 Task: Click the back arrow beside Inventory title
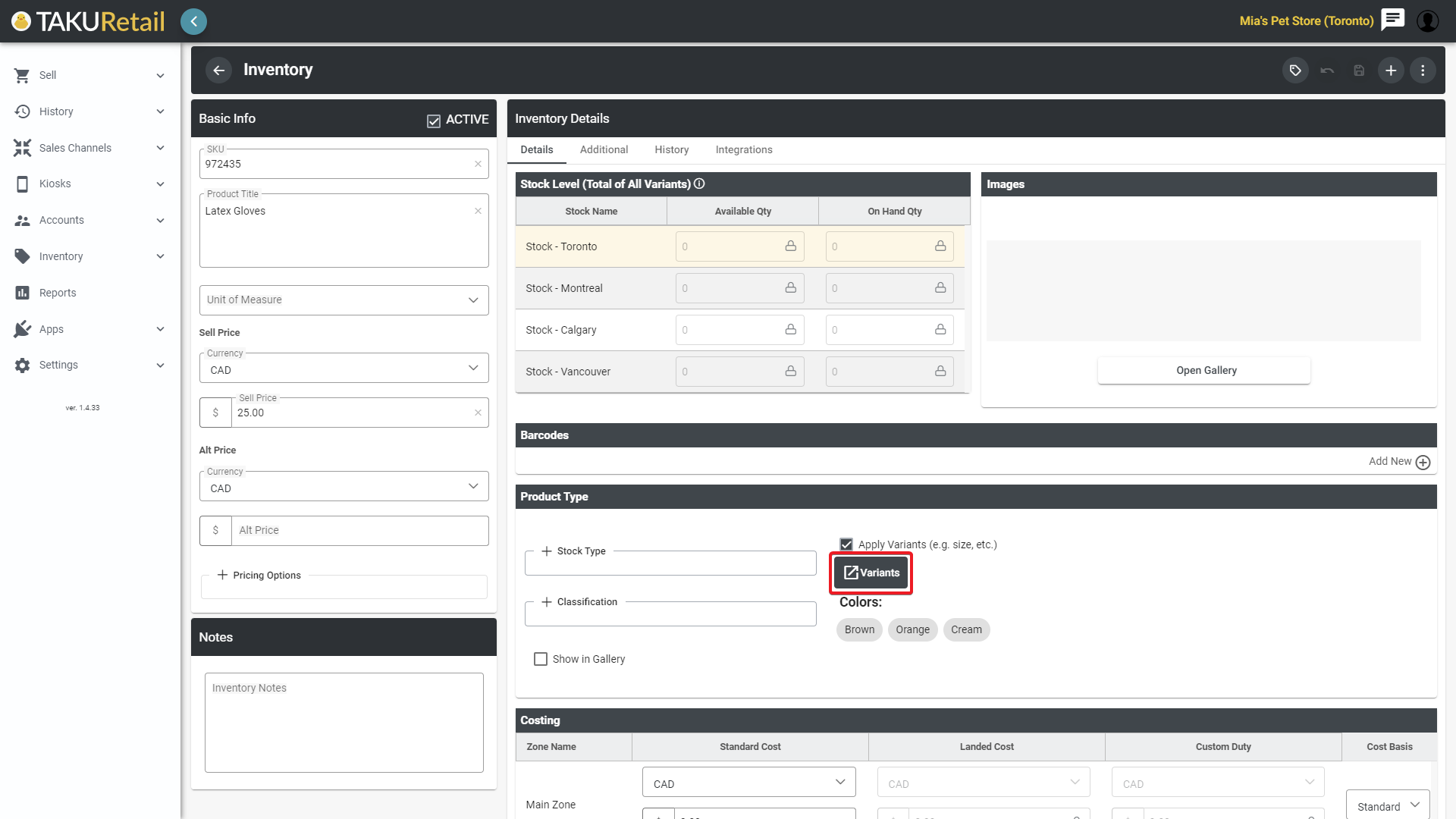(x=218, y=71)
